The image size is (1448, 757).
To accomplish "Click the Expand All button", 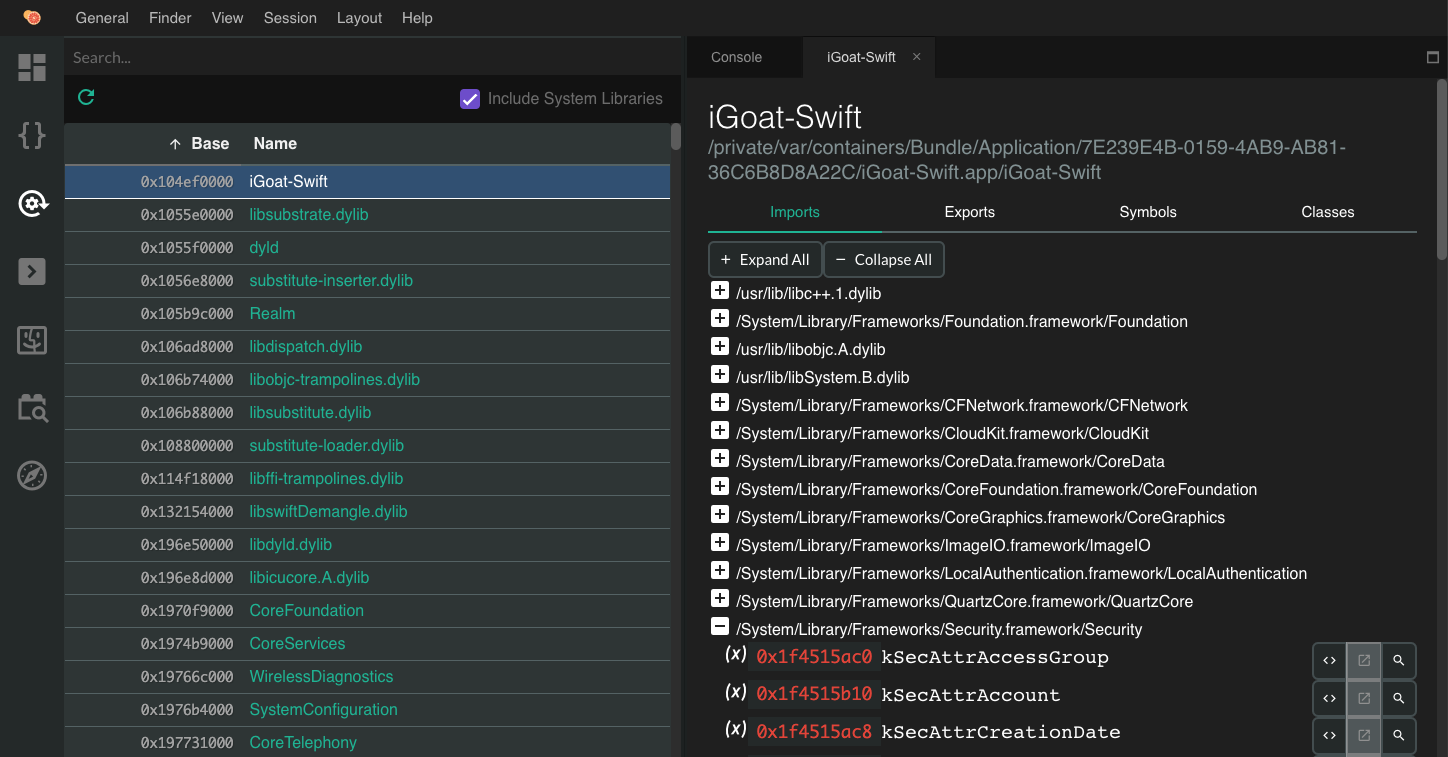I will (x=765, y=260).
